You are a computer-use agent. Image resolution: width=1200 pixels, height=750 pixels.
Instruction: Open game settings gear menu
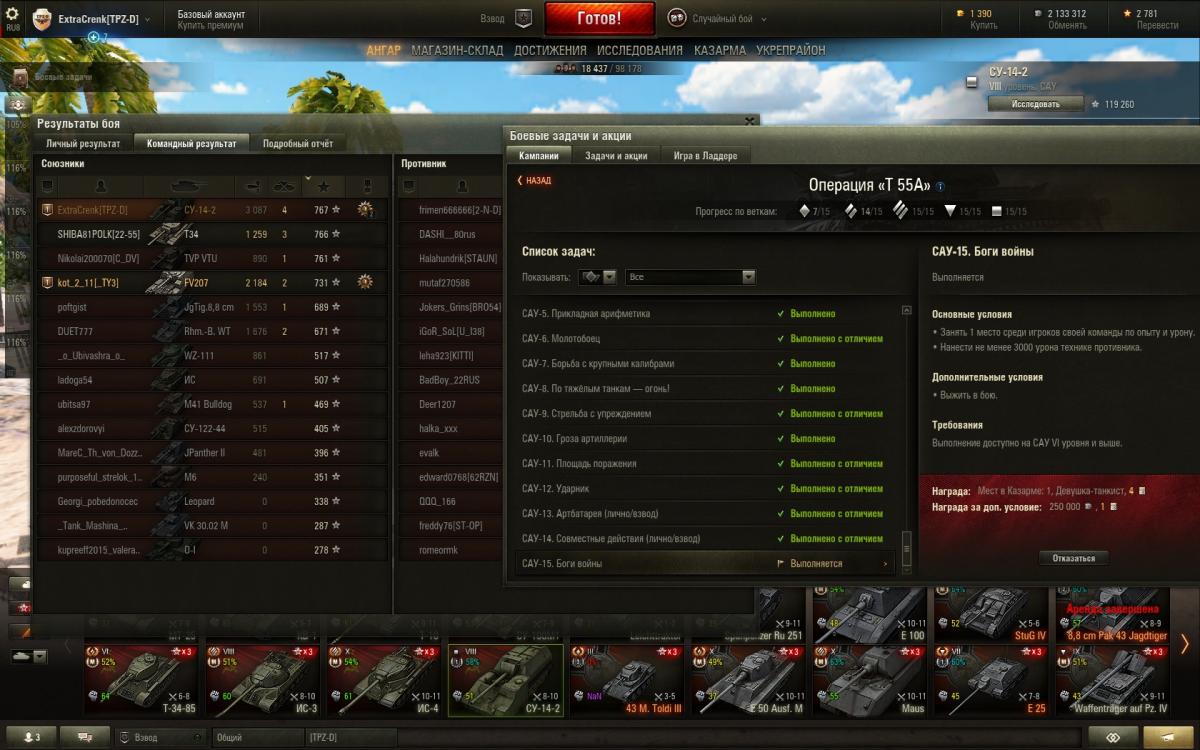point(13,14)
